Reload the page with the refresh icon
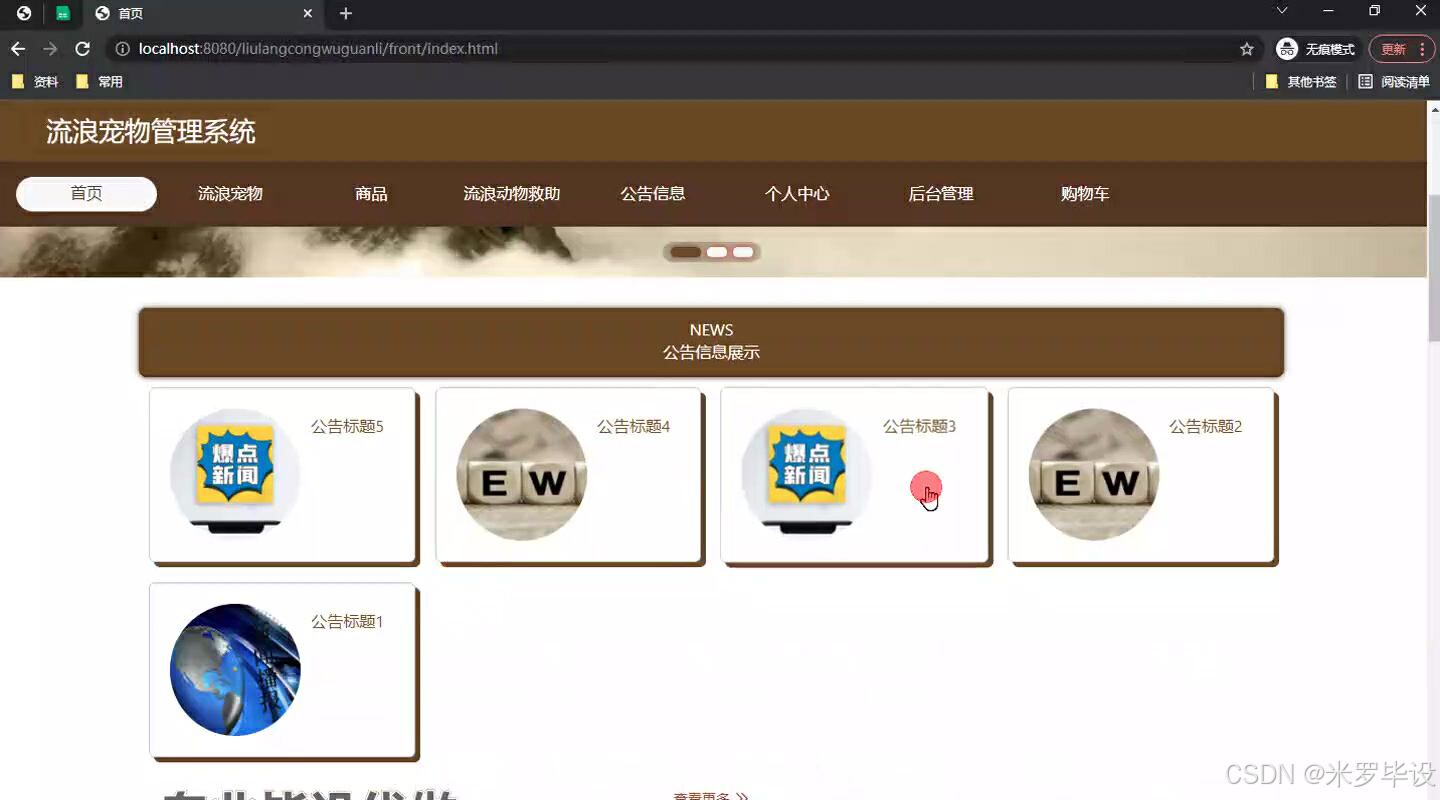Screen dimensions: 1440x800 pyautogui.click(x=83, y=49)
